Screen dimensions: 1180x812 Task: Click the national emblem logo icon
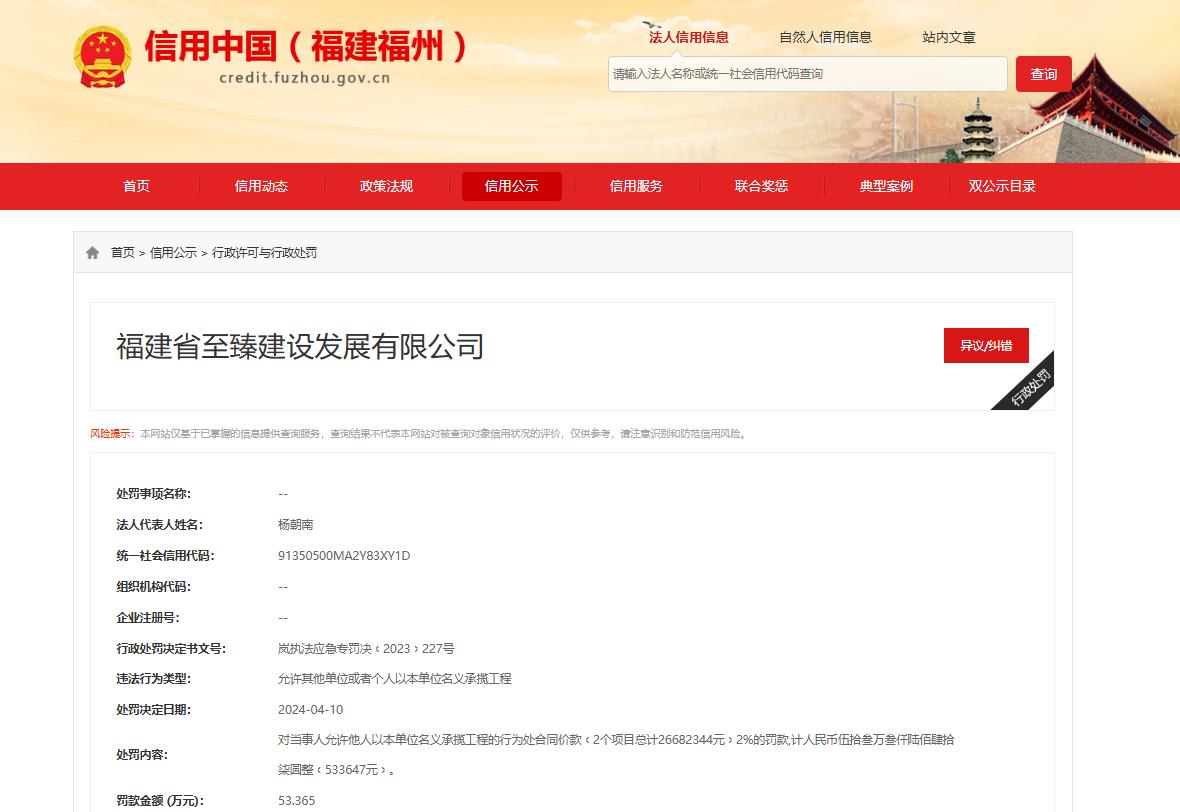[x=102, y=56]
